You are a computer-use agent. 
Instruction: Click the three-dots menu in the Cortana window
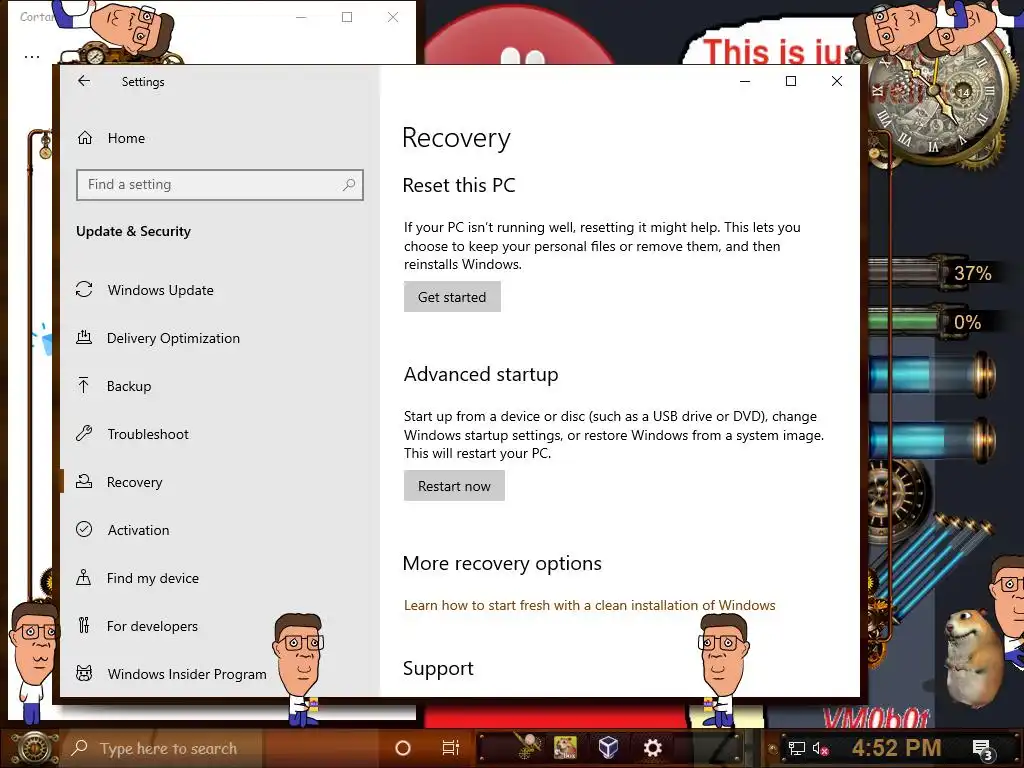pyautogui.click(x=32, y=57)
